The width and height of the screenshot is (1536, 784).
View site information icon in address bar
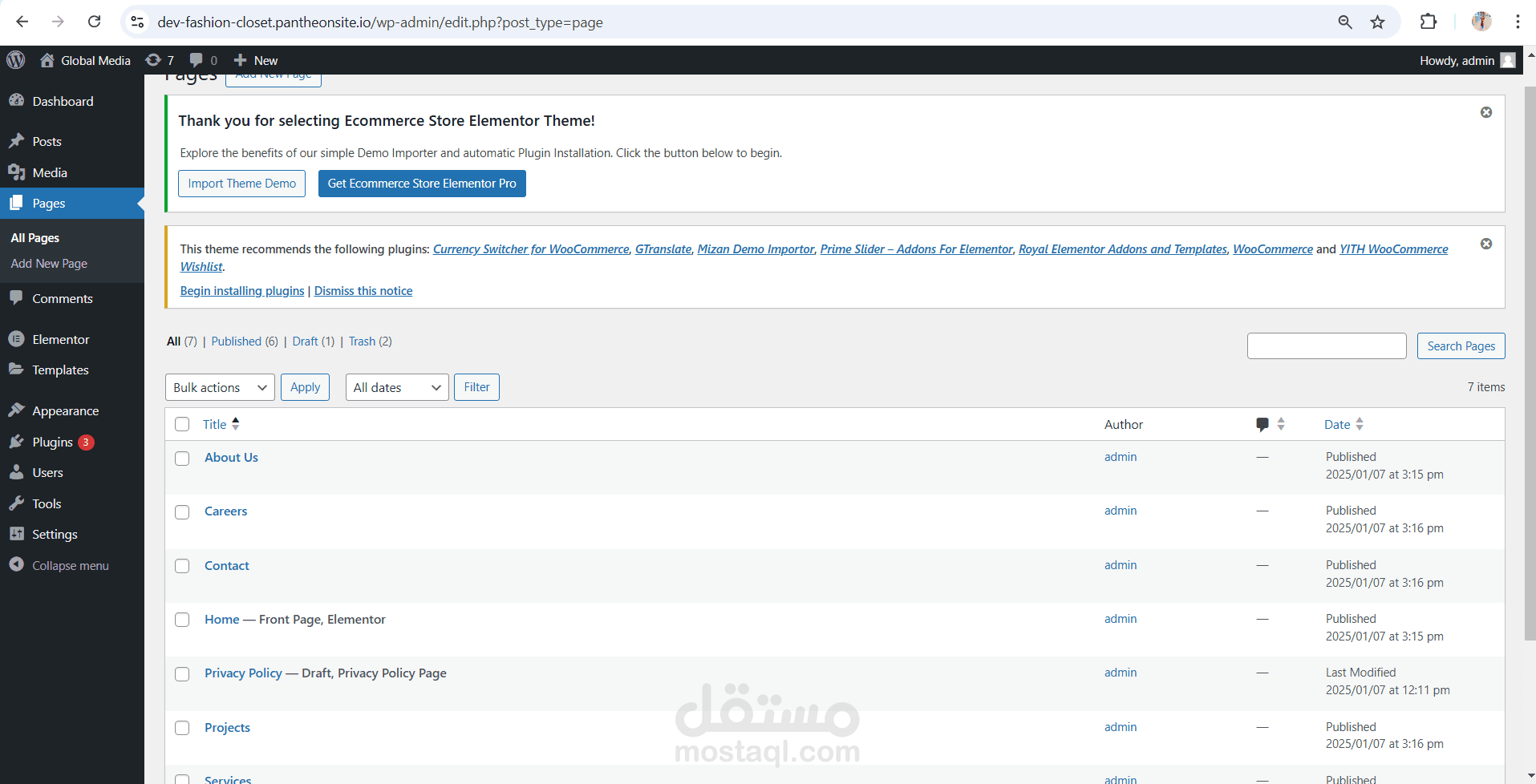(138, 22)
